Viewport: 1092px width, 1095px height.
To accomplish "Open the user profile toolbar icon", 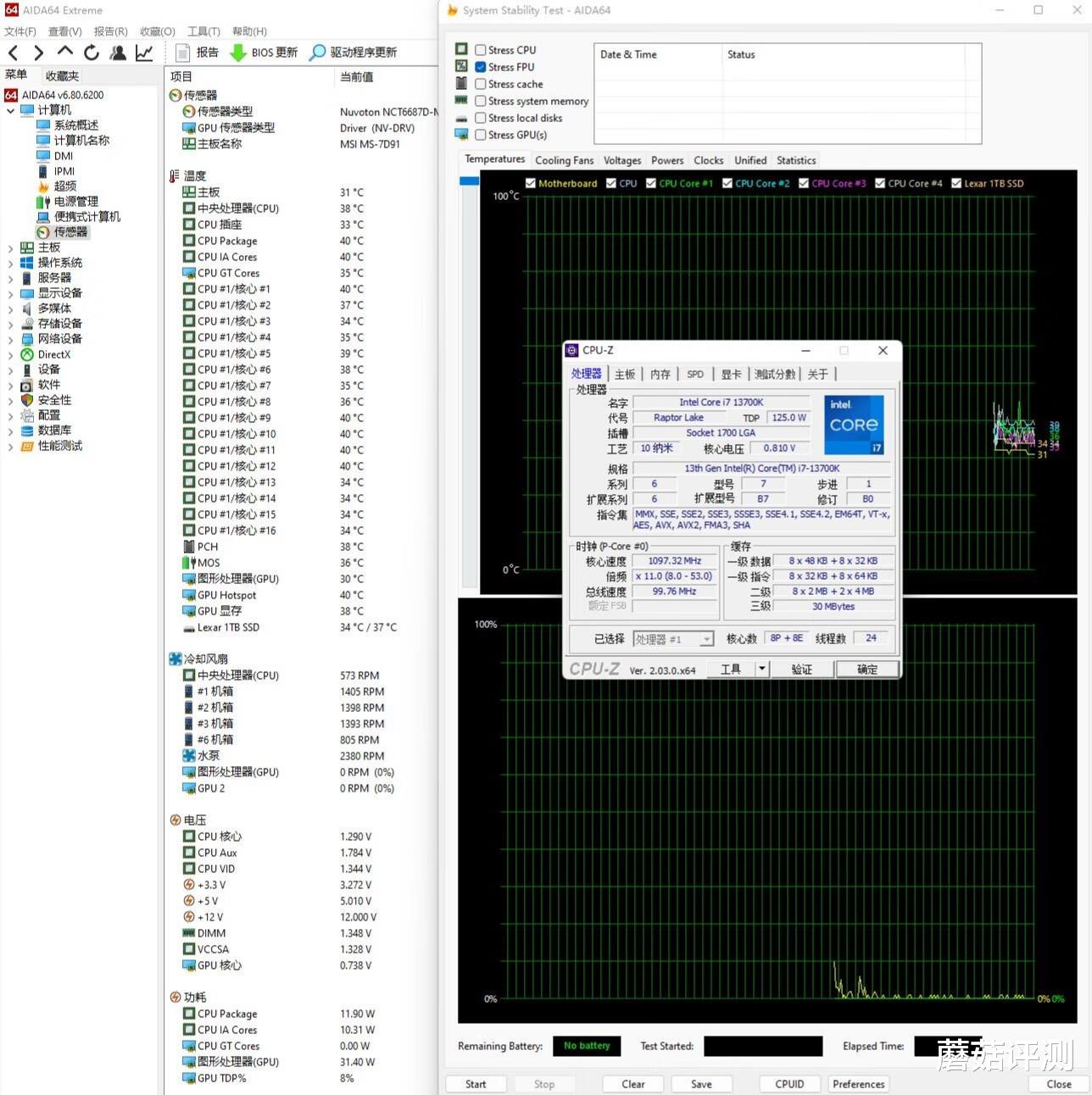I will [x=118, y=53].
